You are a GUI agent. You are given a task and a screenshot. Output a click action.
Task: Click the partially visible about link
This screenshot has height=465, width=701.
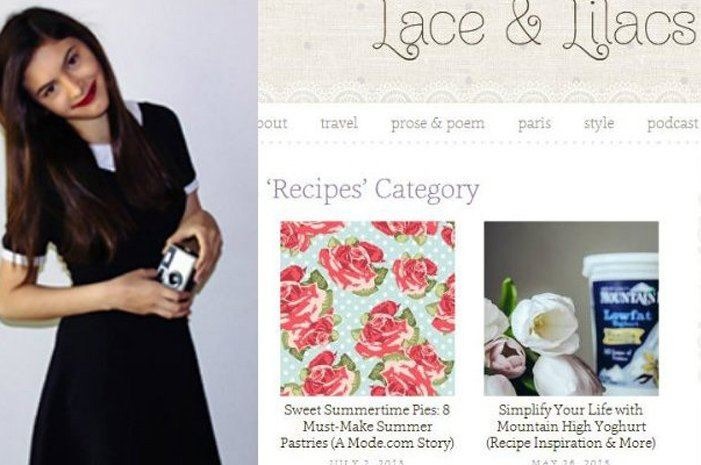[x=273, y=123]
